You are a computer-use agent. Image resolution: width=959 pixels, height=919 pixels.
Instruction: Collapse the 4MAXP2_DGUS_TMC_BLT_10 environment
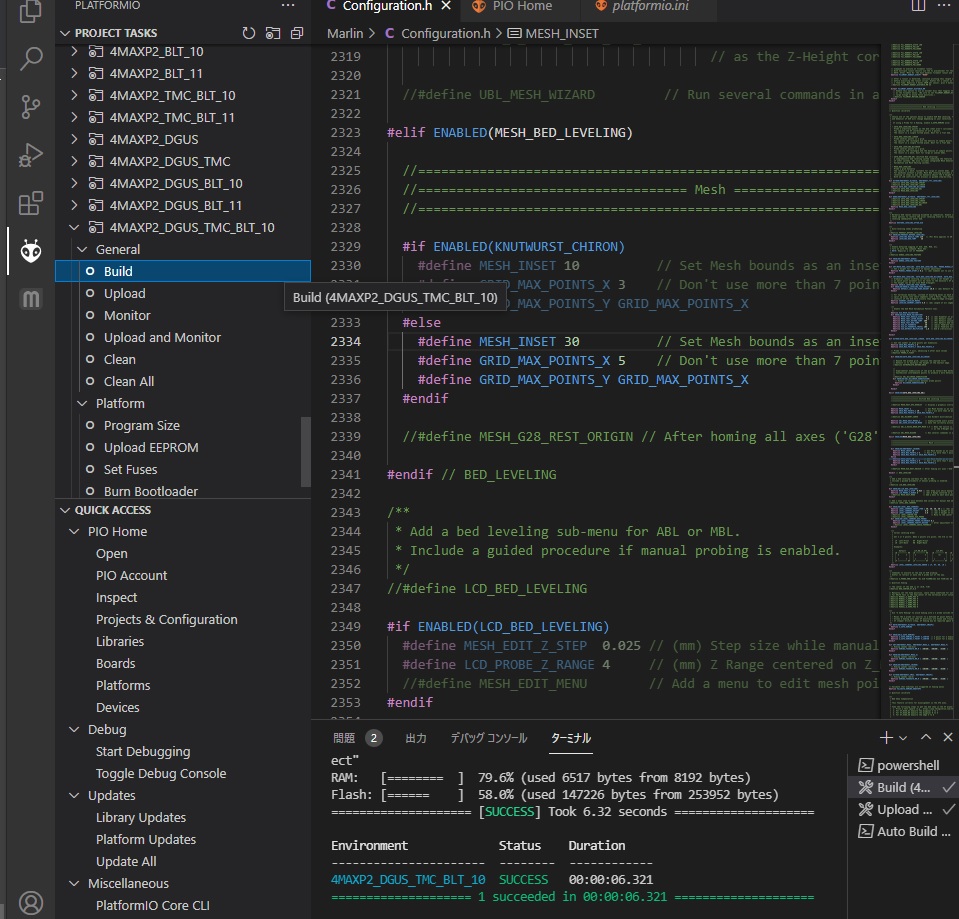click(x=74, y=227)
